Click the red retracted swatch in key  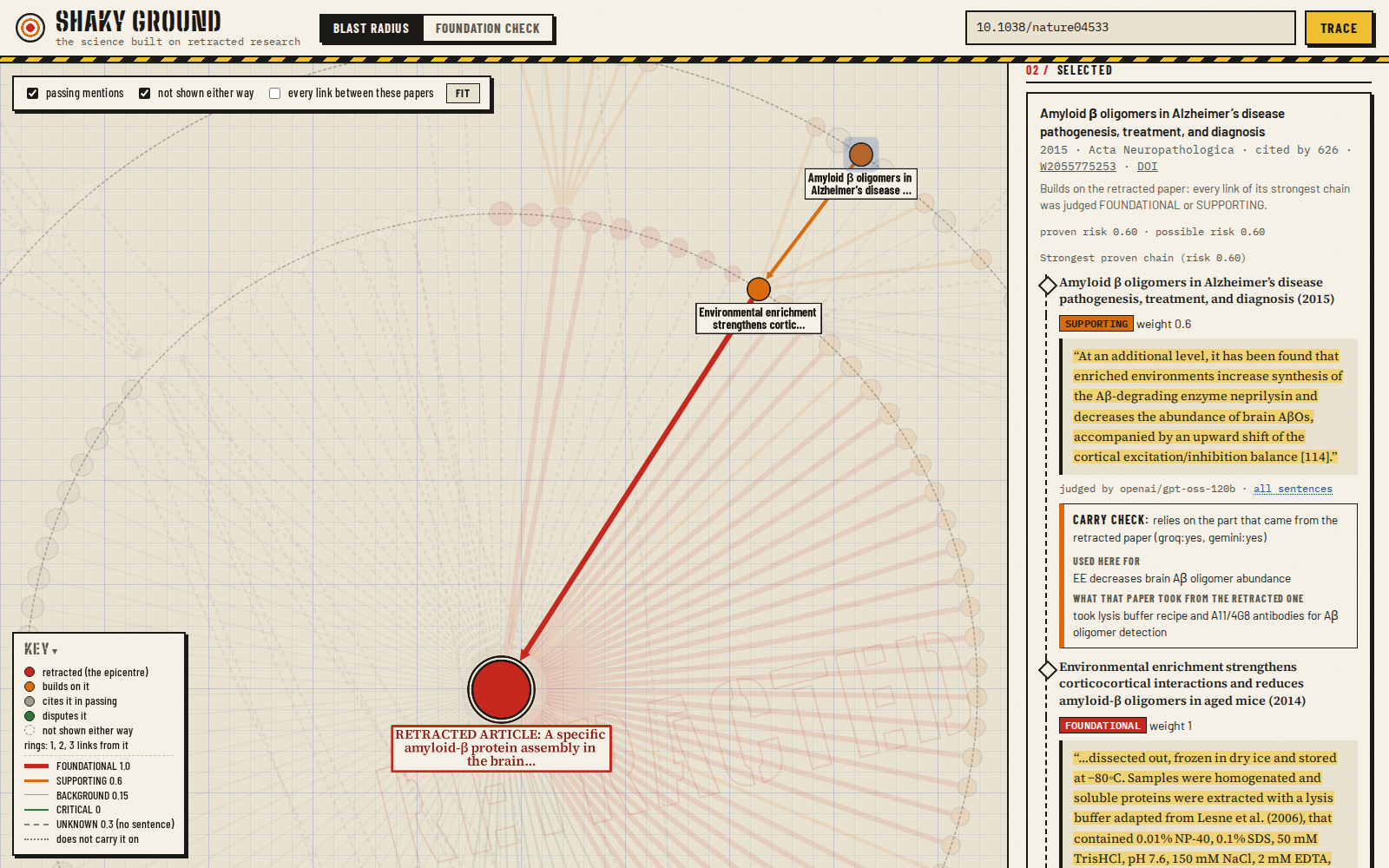point(30,673)
